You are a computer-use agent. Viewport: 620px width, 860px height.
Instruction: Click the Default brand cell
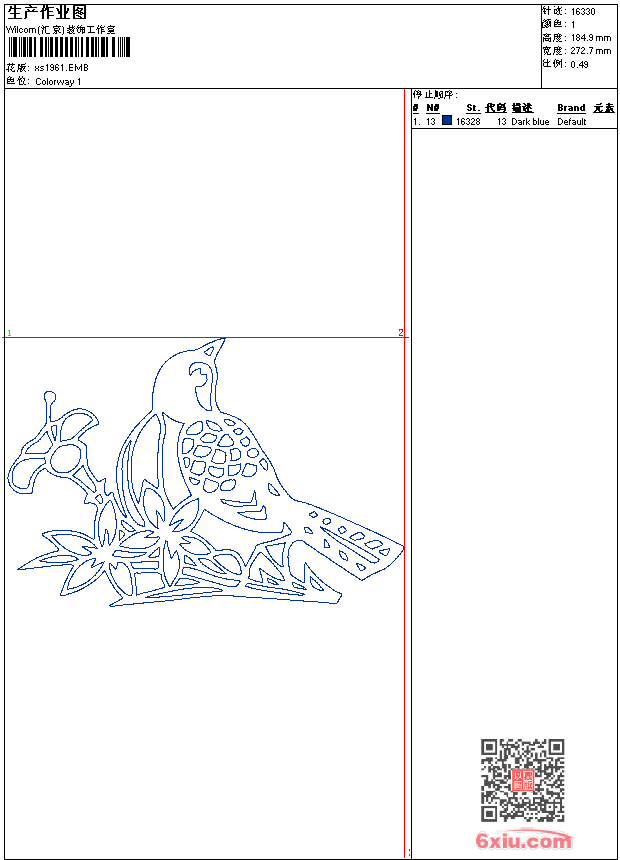click(x=572, y=122)
